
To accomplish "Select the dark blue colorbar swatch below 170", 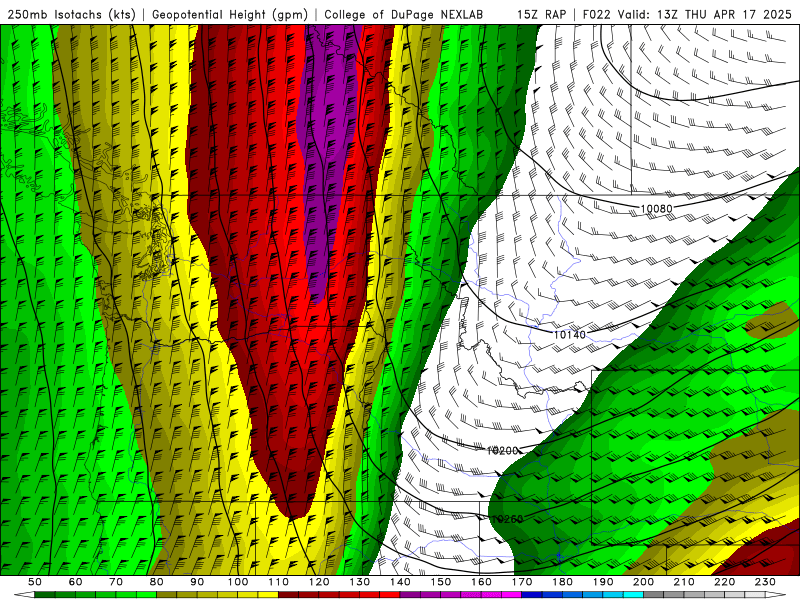I will 532,595.
